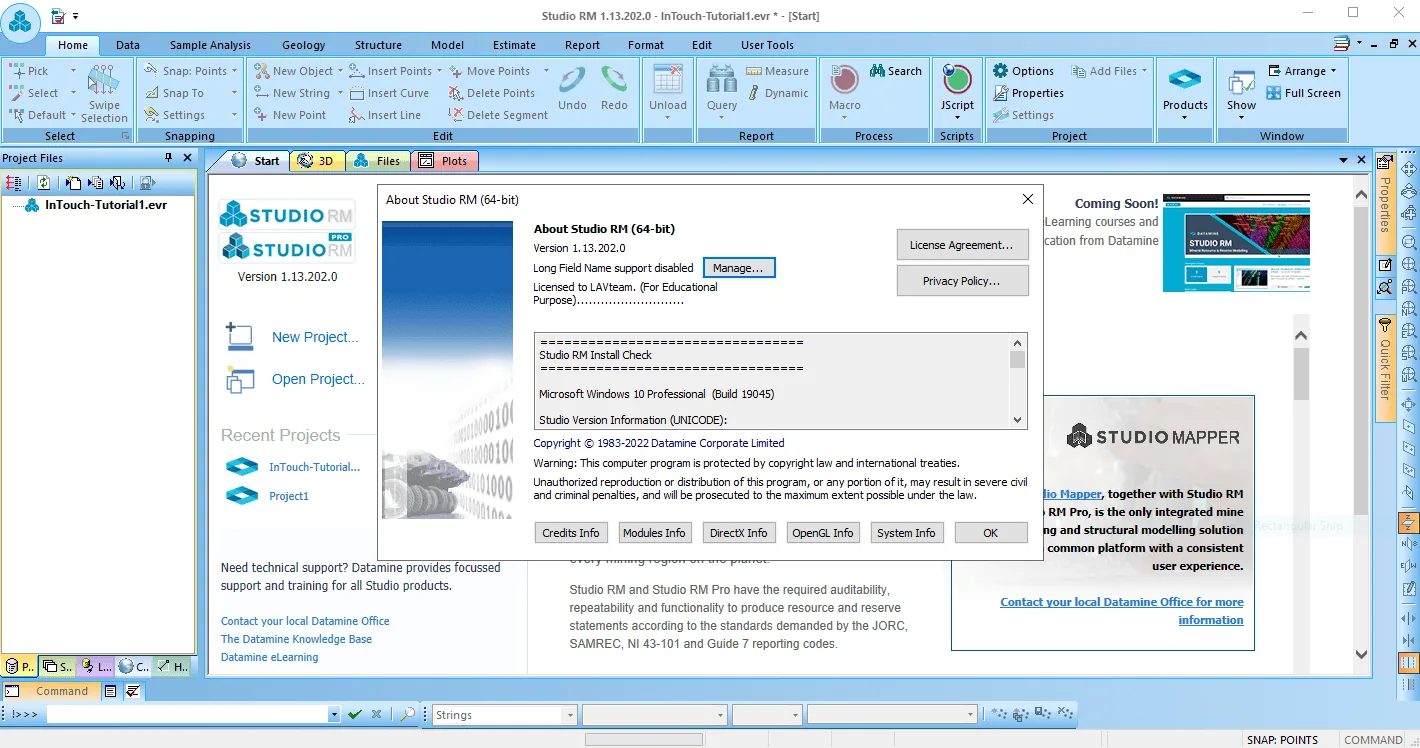Screen dimensions: 1420x748
Task: Click the Modules Info button
Action: coord(654,533)
